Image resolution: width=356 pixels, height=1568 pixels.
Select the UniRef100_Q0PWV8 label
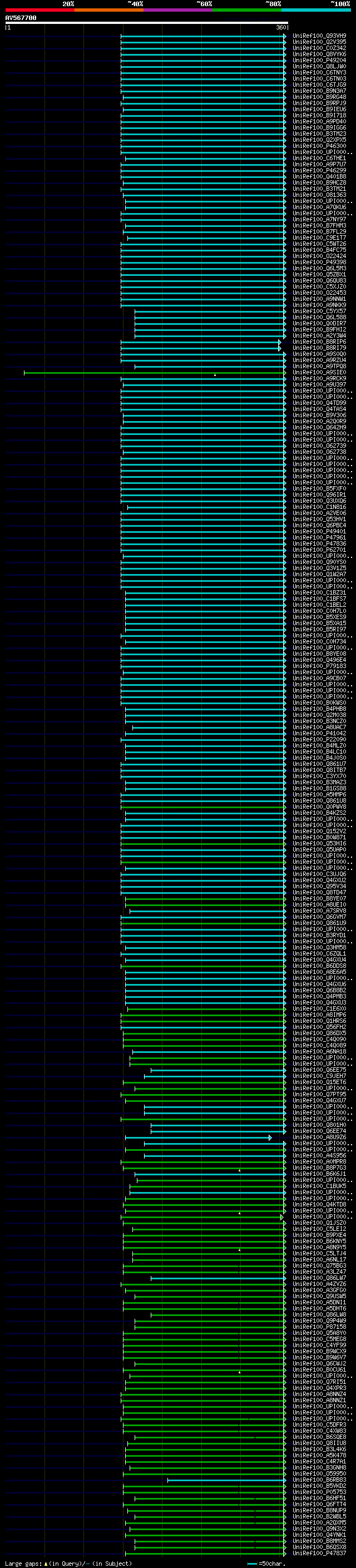tap(319, 807)
